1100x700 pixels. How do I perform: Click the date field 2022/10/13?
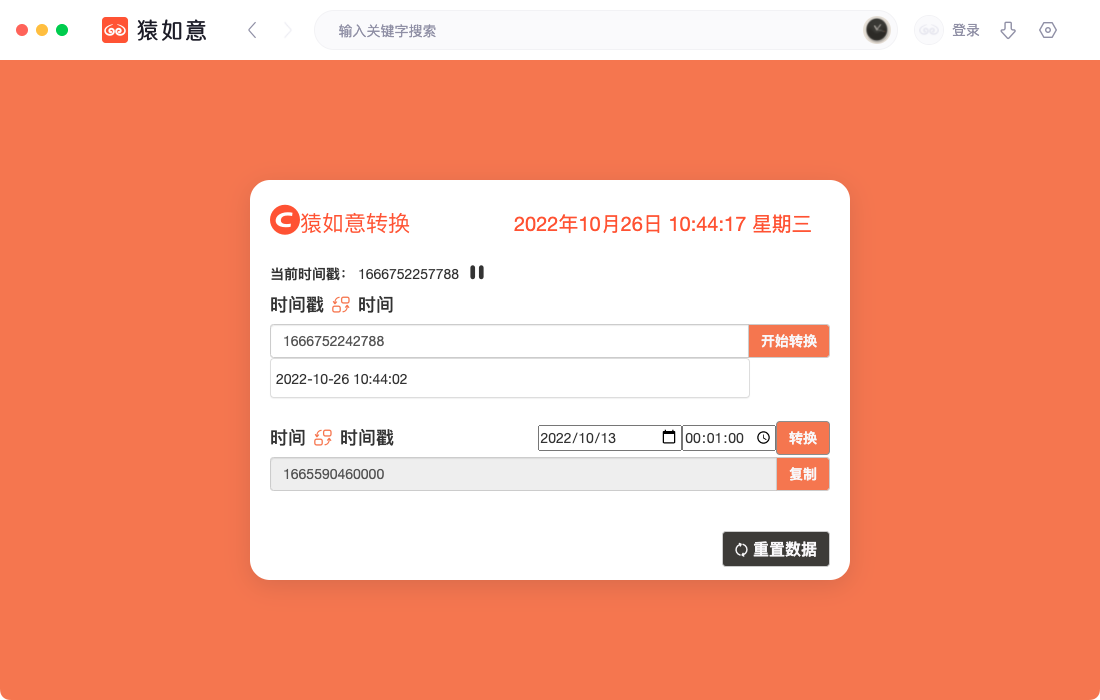point(609,438)
